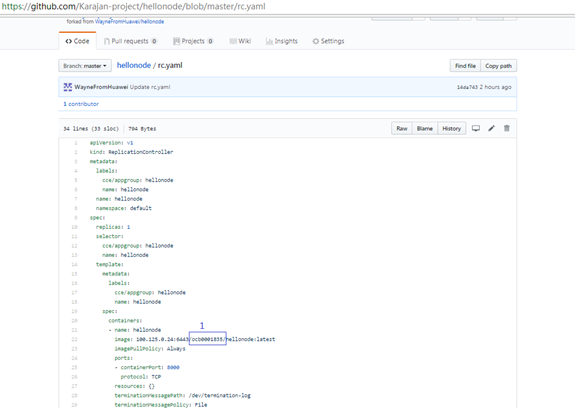Open the WayneFromHuawei author link
Image resolution: width=575 pixels, height=416 pixels.
101,87
